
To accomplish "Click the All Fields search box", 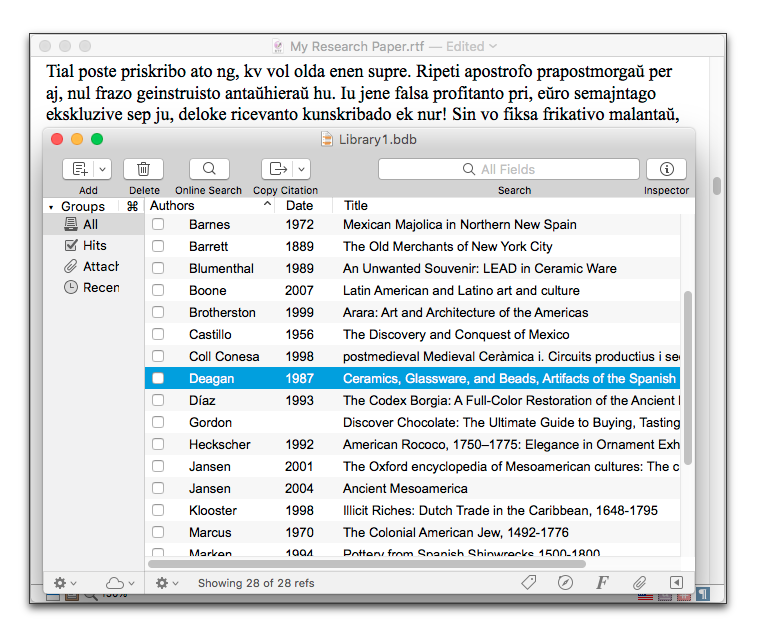I will pos(509,169).
